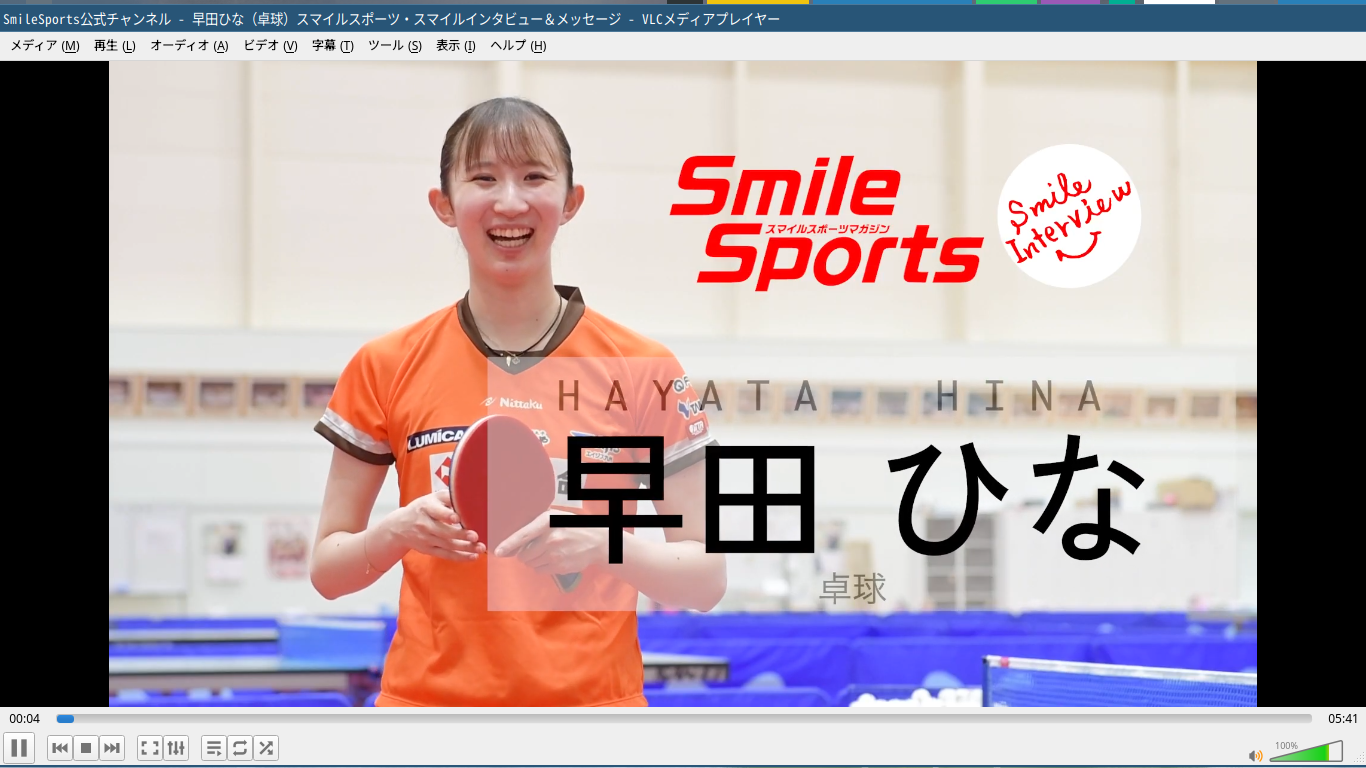Open the メディア menu
The width and height of the screenshot is (1366, 768).
coord(45,46)
